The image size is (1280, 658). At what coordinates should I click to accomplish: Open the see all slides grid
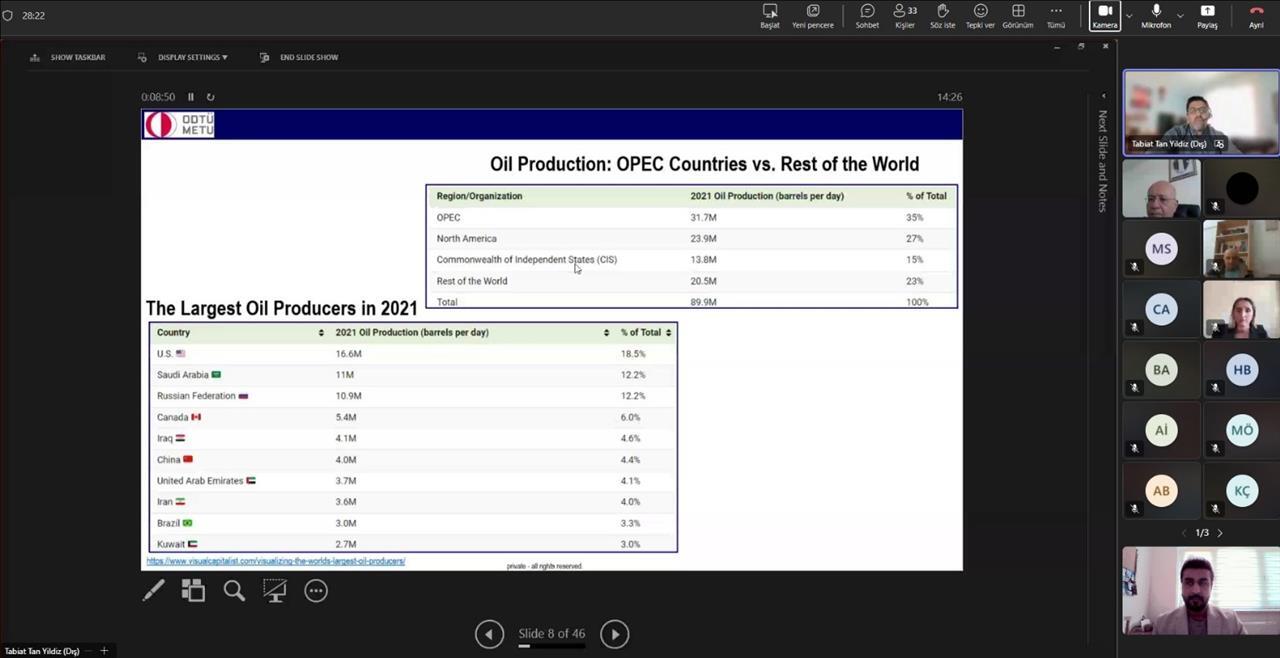(193, 591)
